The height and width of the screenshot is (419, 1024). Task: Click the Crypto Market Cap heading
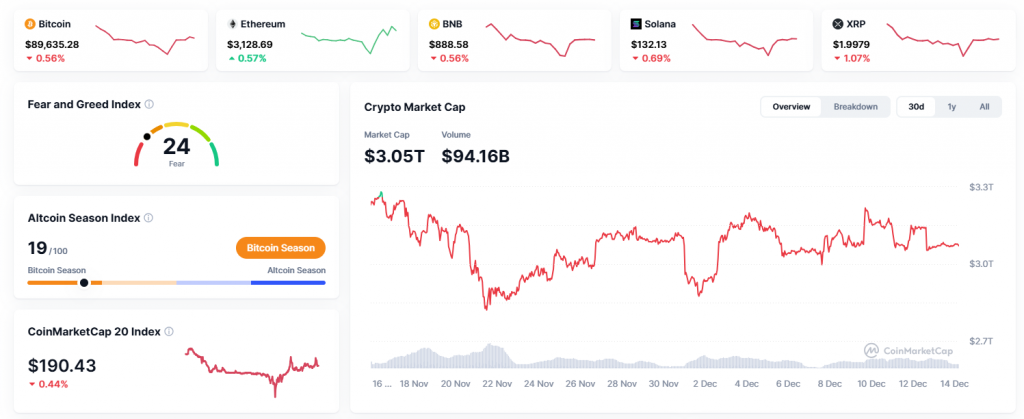pos(414,107)
